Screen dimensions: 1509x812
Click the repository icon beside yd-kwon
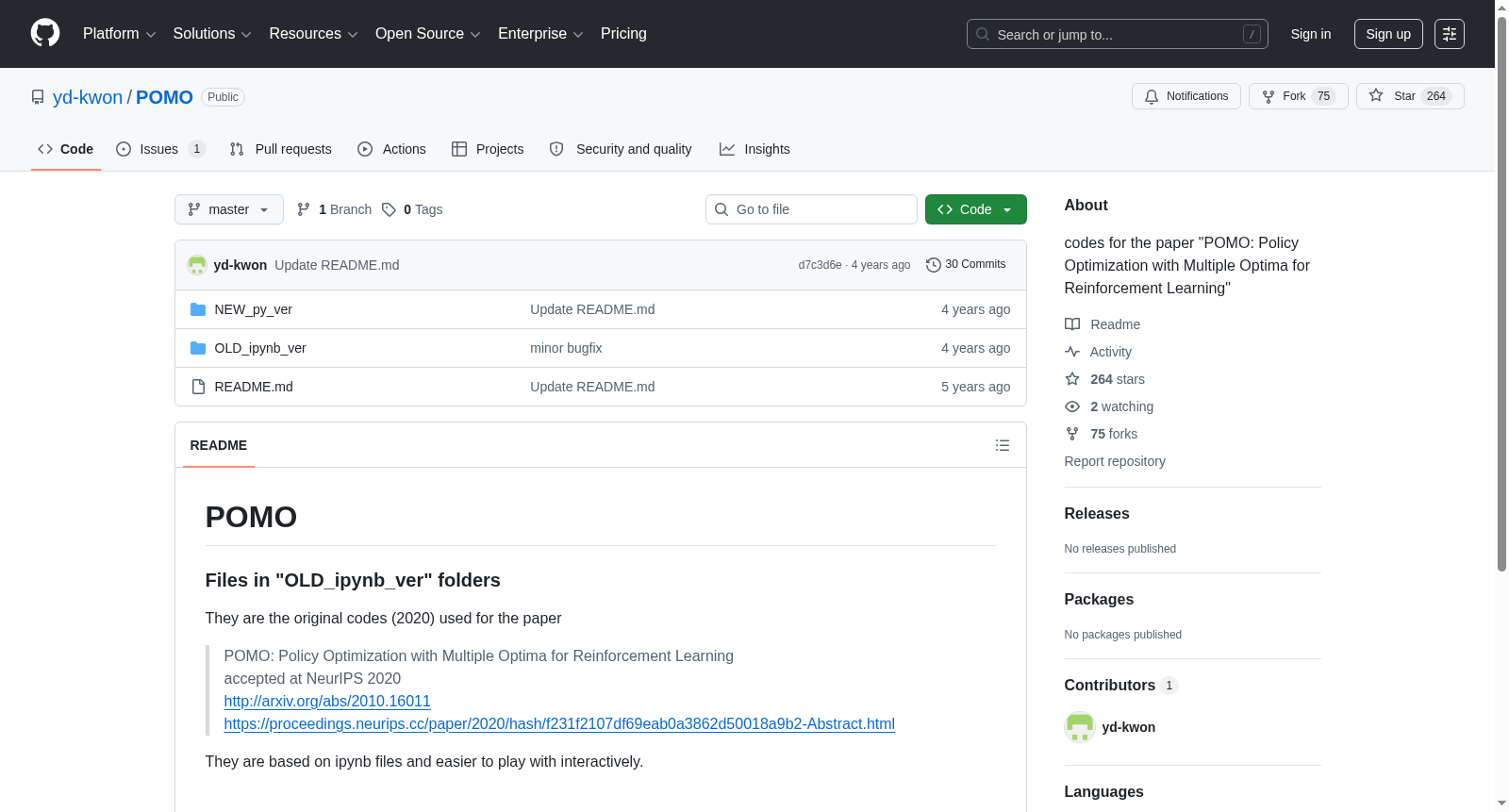[x=38, y=97]
